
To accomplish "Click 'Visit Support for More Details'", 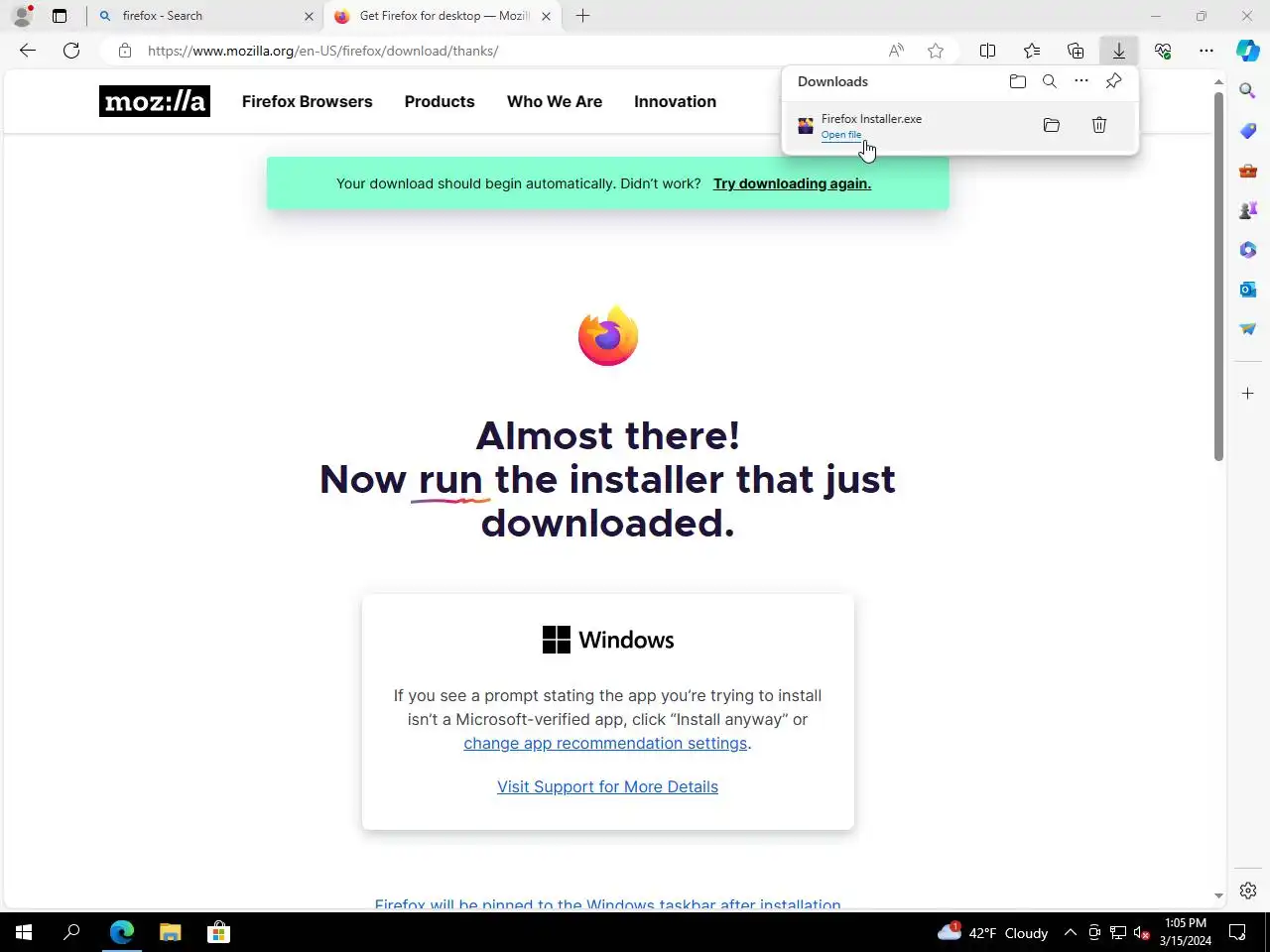I will point(607,787).
